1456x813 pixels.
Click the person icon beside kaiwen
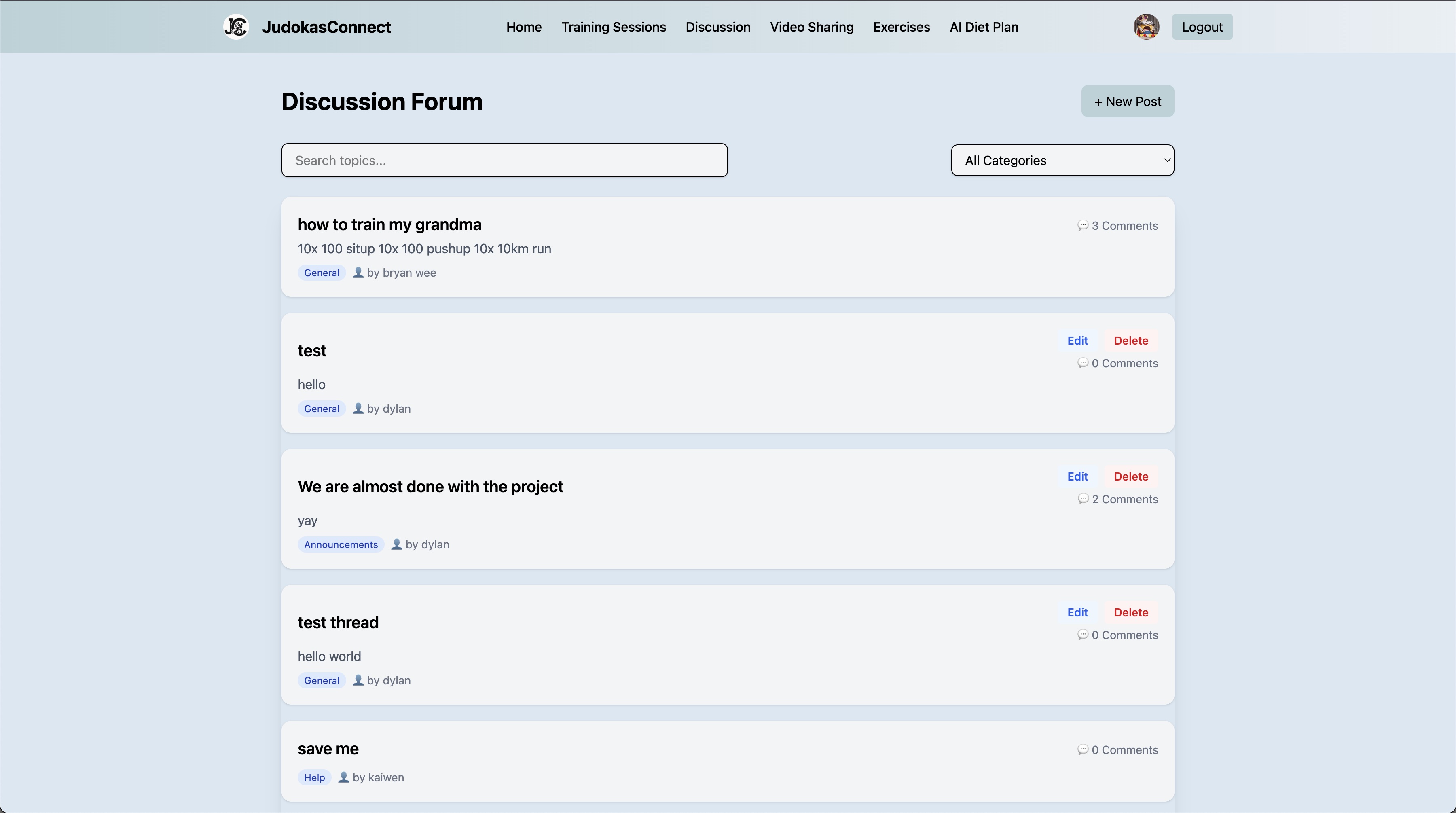pyautogui.click(x=343, y=777)
